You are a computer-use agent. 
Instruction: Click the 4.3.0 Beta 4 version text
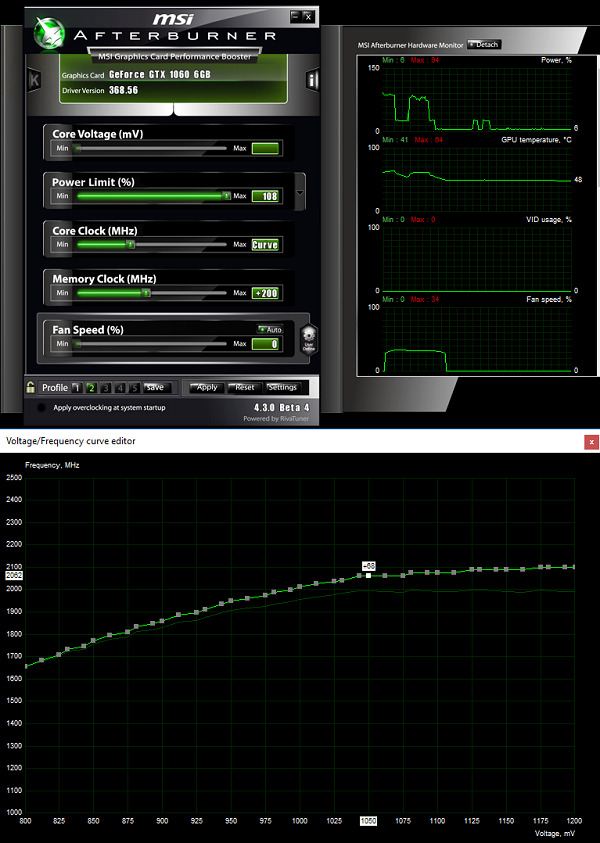point(282,408)
